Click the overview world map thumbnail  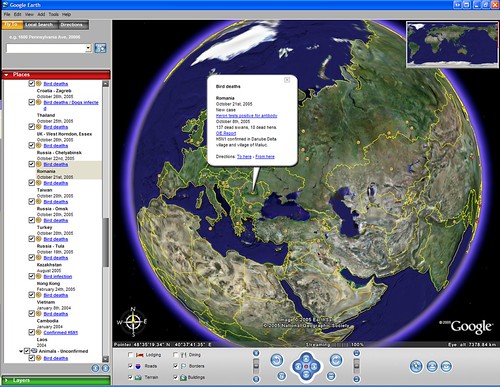pos(452,44)
